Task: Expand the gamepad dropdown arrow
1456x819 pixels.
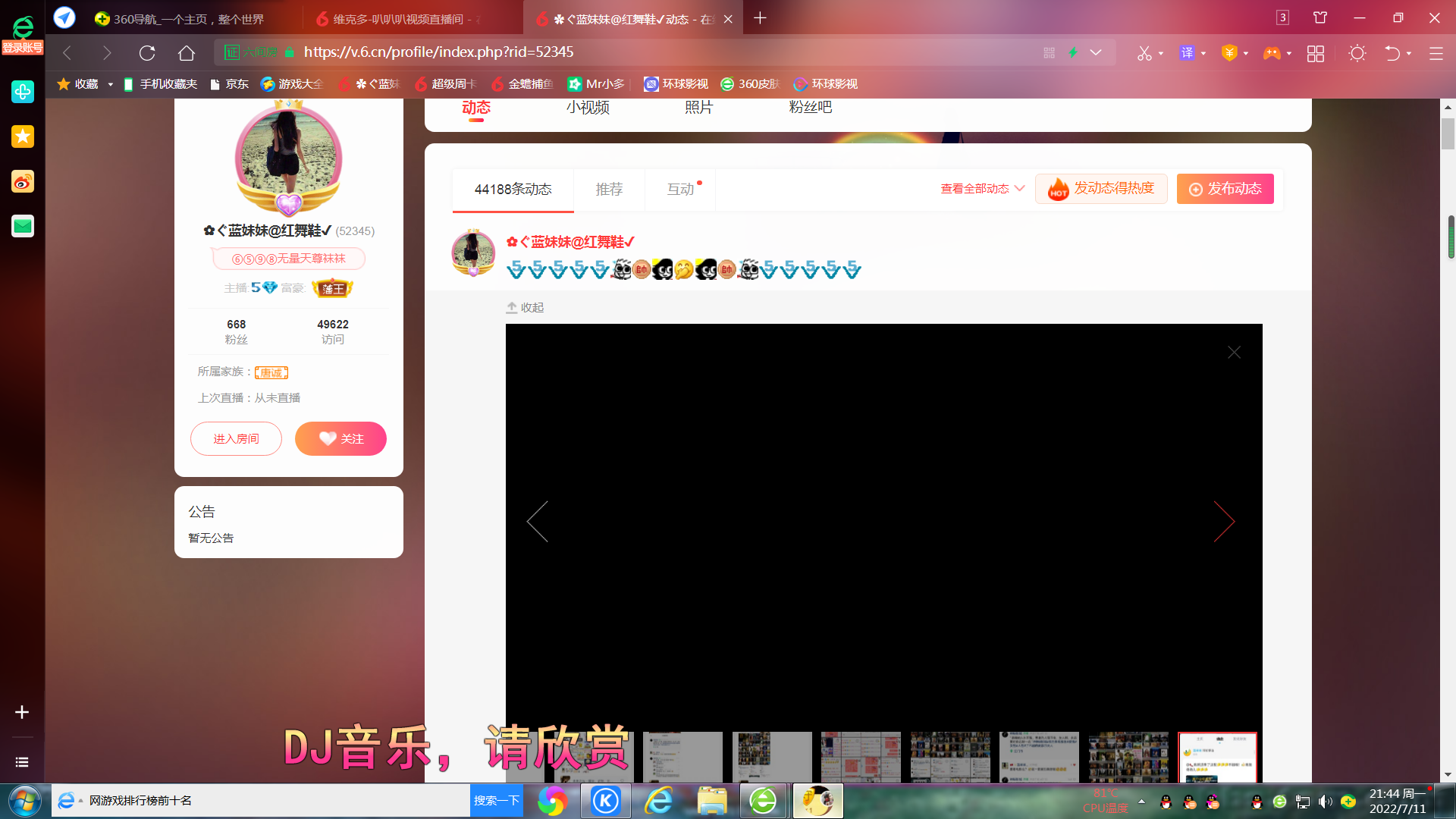Action: coord(1289,54)
